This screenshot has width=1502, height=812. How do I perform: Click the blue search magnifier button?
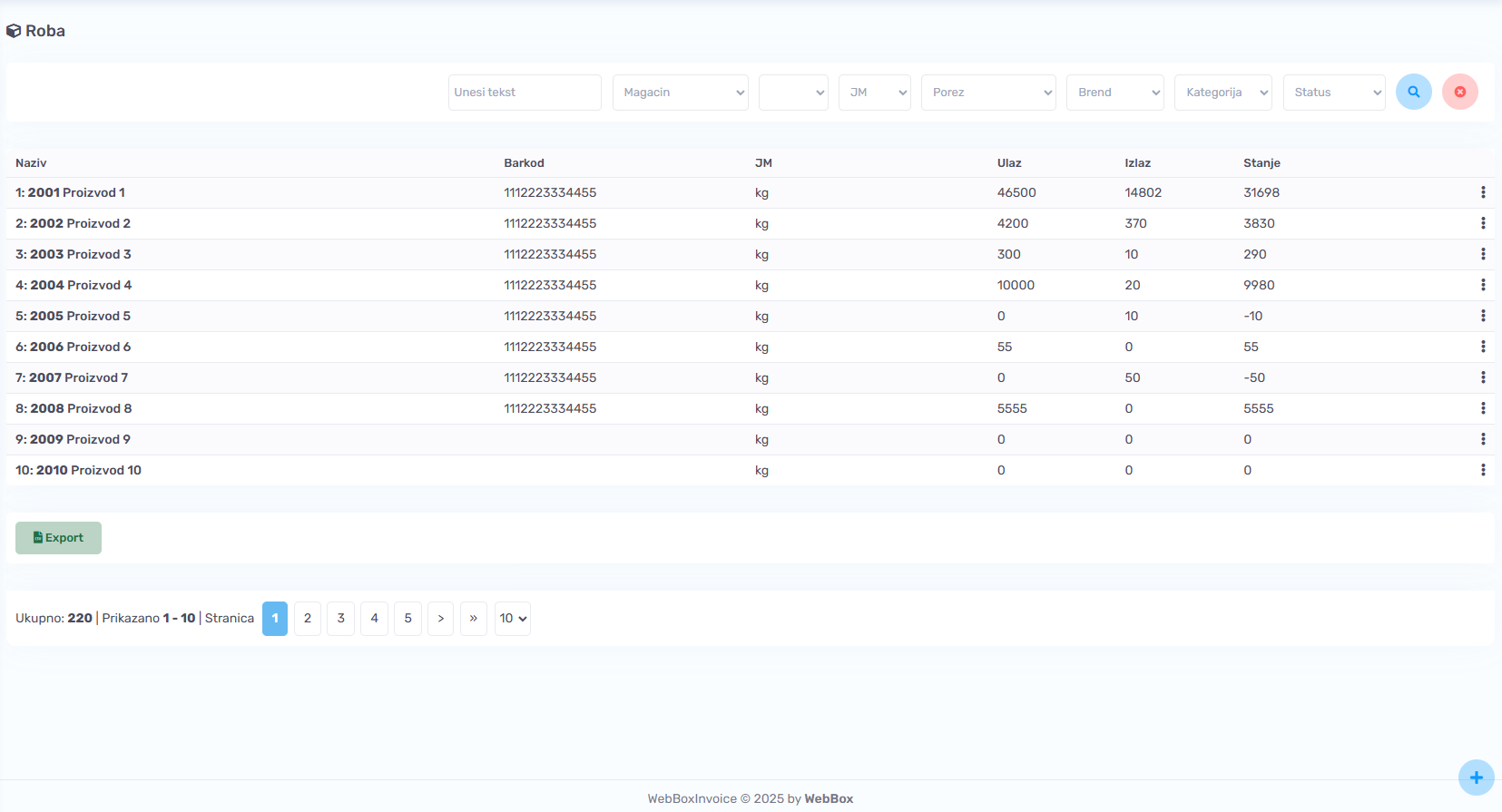(1413, 92)
